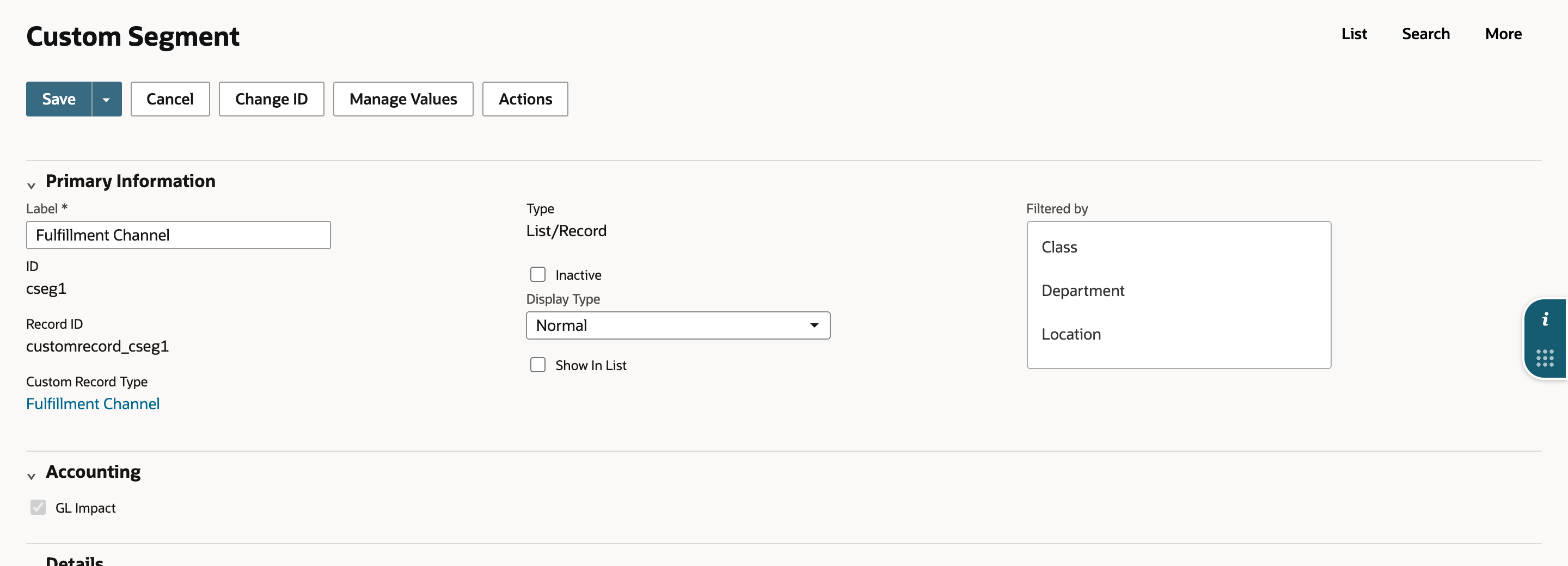1568x566 pixels.
Task: Click the customrecord_cseg1 Record ID value
Action: tap(97, 346)
